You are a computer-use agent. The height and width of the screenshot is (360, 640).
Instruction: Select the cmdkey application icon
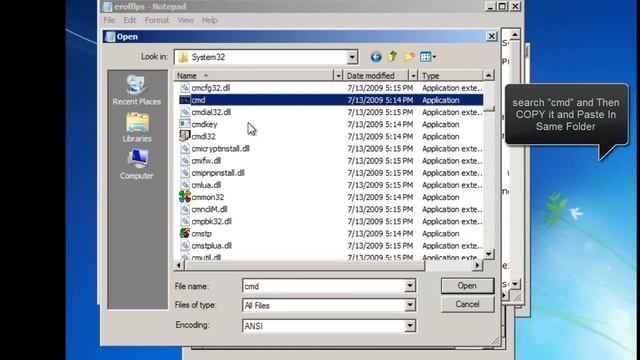click(x=184, y=124)
